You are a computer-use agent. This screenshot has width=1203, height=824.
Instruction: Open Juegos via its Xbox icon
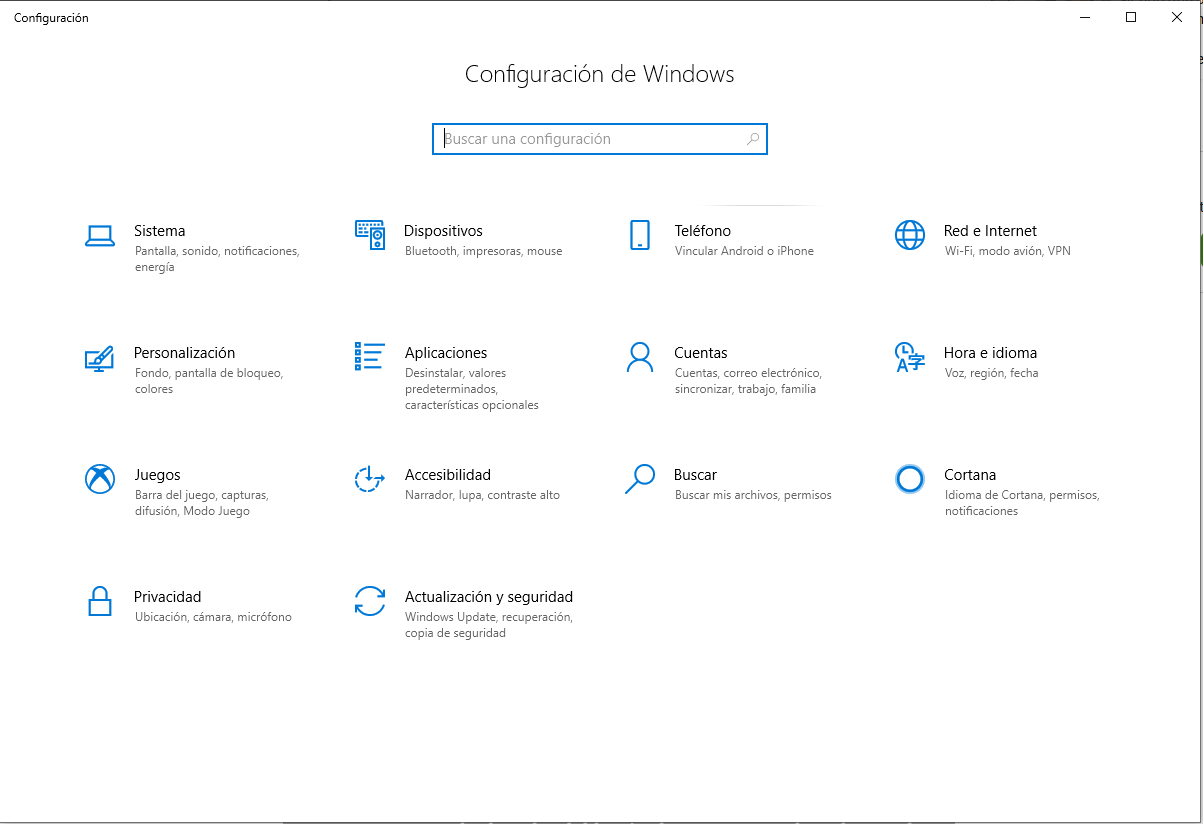100,479
